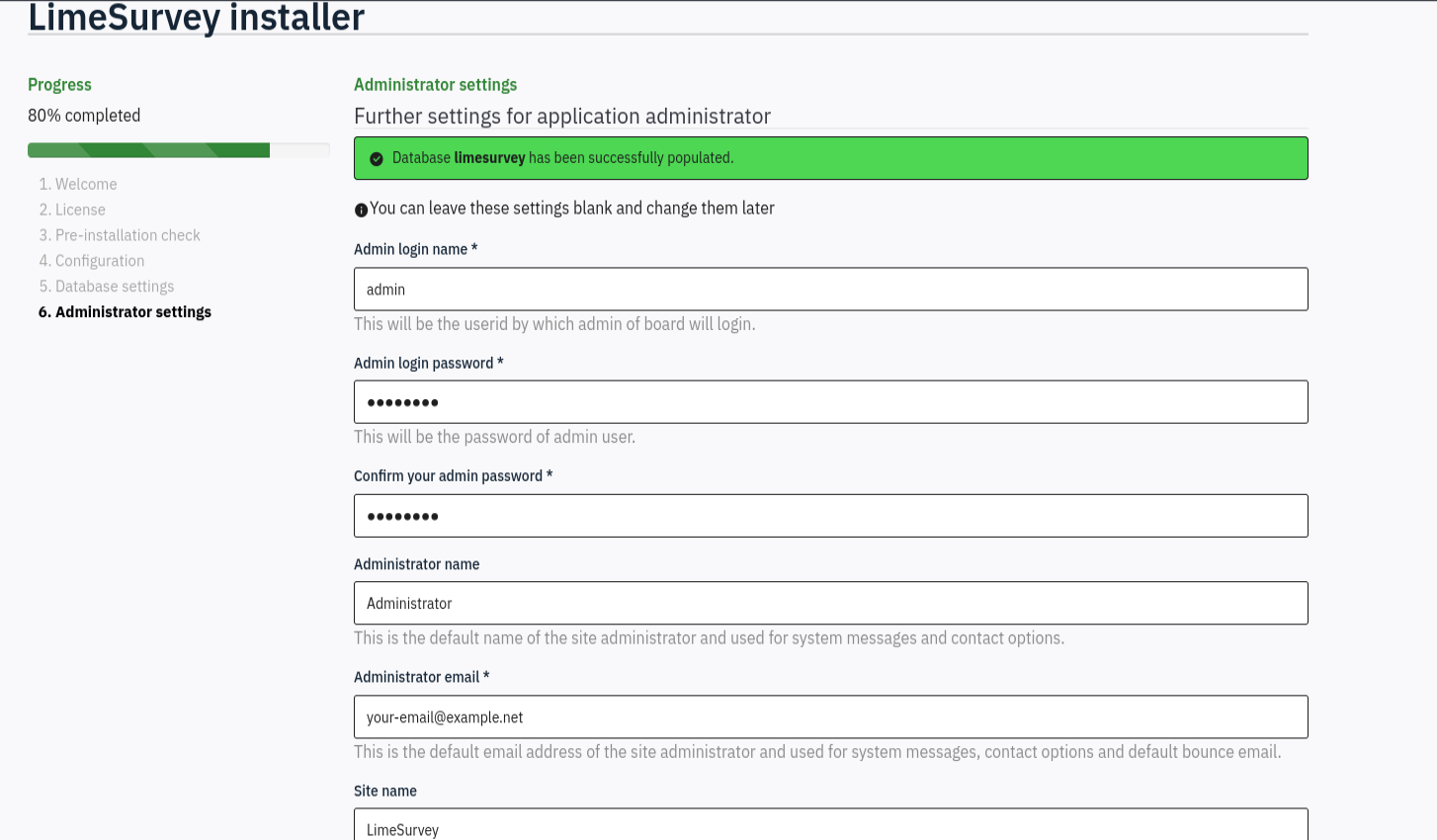Click the LimeSurvey installer page title
The image size is (1437, 840).
coord(197,17)
